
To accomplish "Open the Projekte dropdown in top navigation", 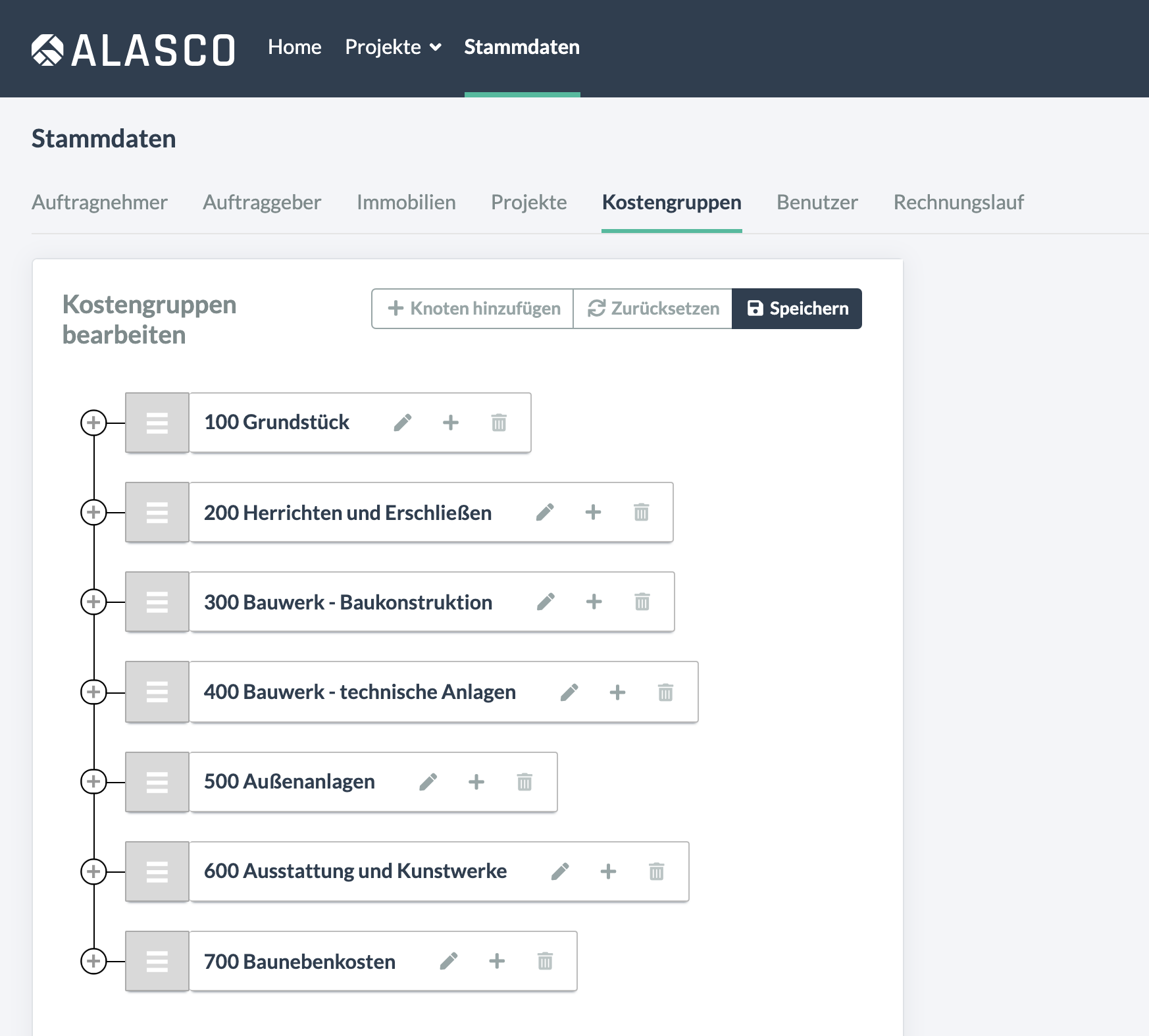I will 394,47.
